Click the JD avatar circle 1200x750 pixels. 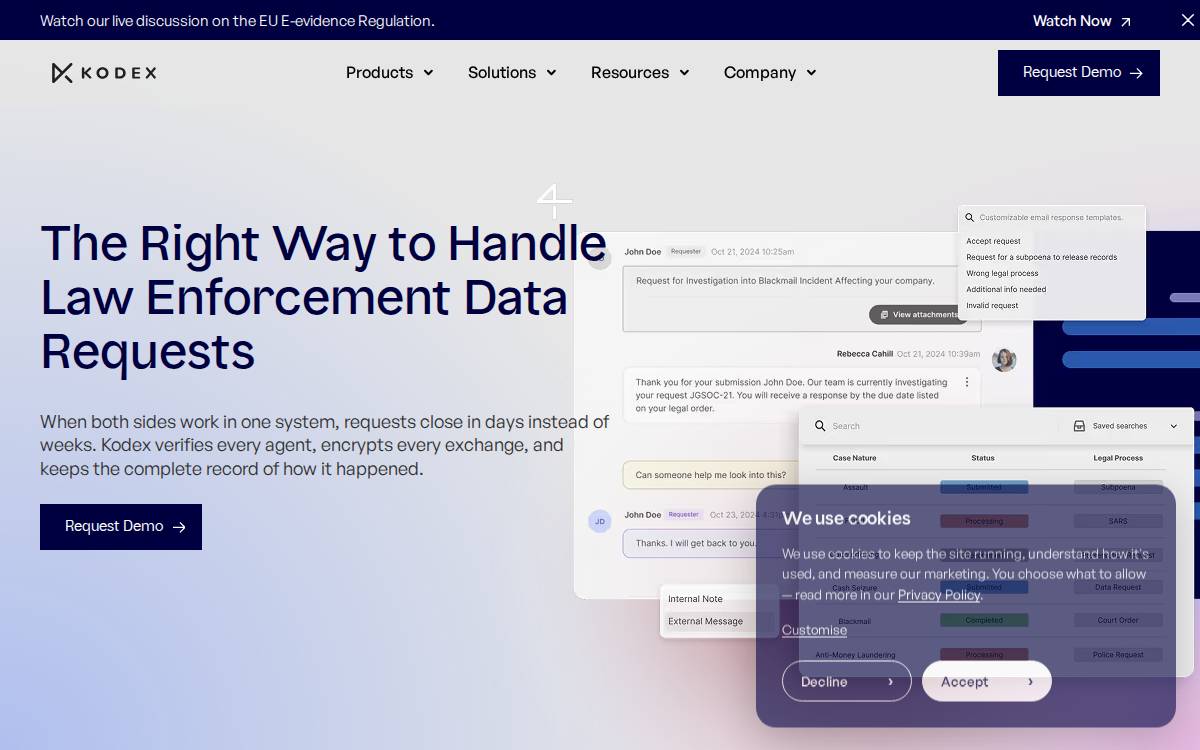[x=599, y=521]
